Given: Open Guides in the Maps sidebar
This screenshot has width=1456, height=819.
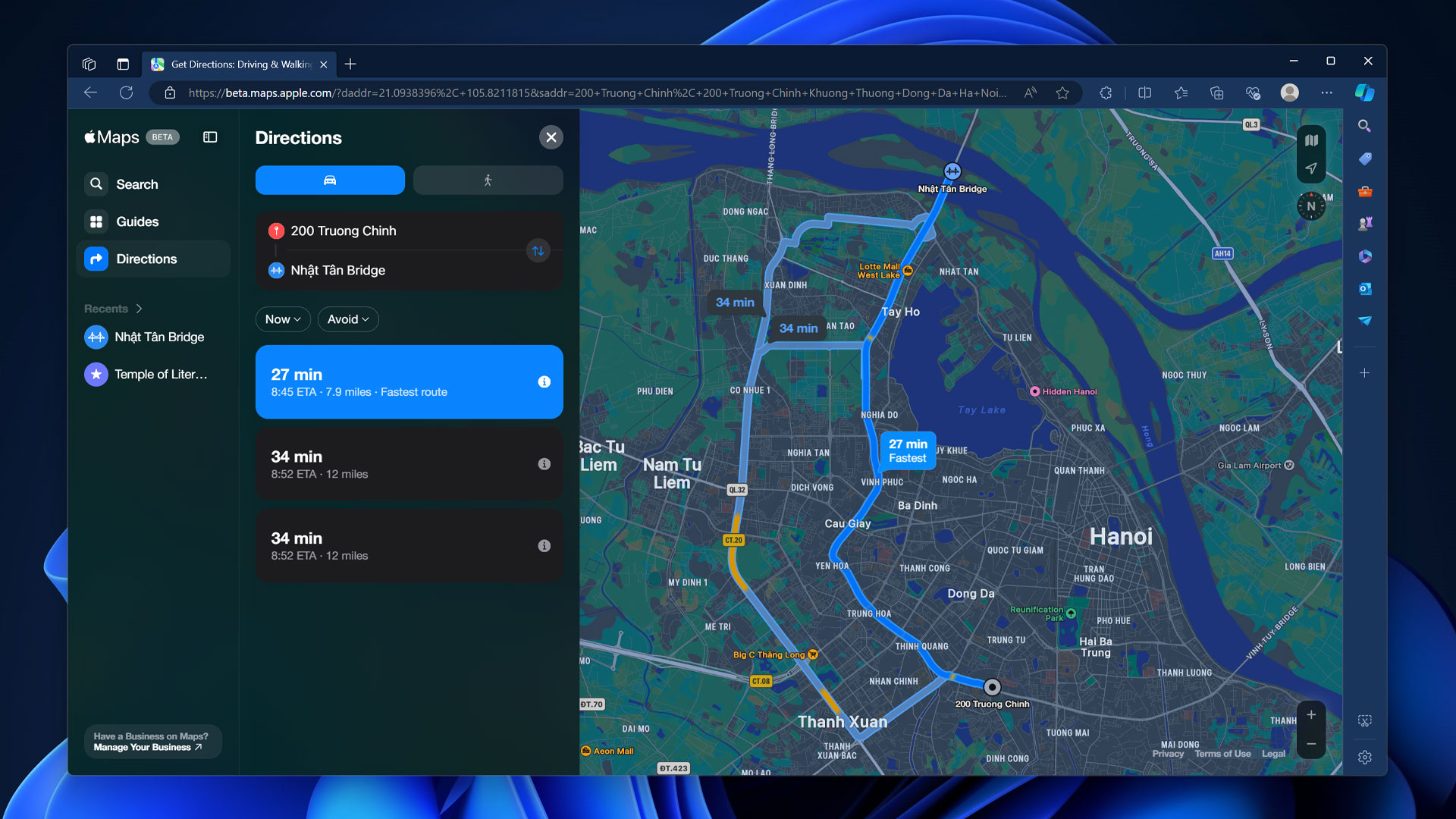Looking at the screenshot, I should coord(153,221).
